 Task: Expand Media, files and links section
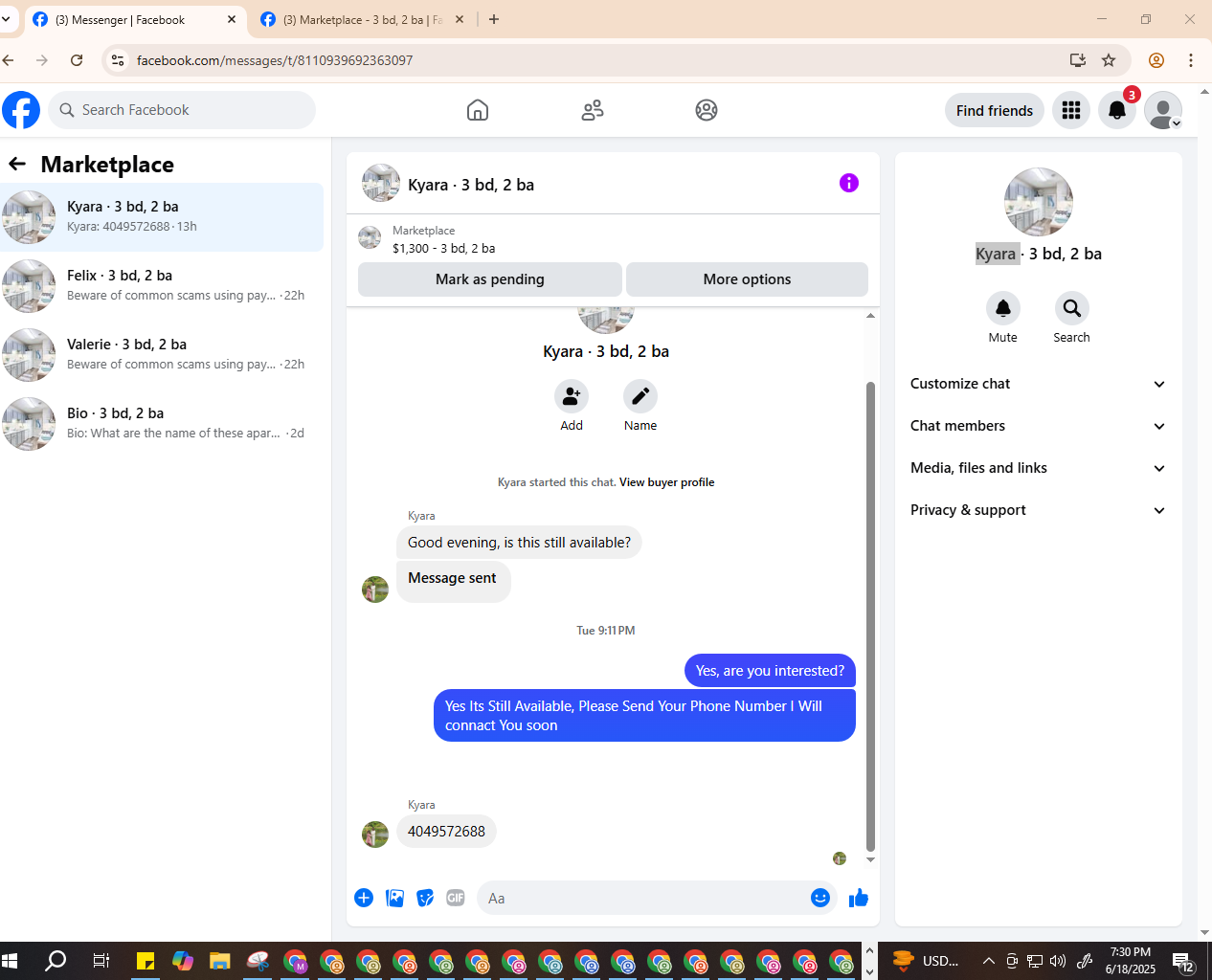1039,468
